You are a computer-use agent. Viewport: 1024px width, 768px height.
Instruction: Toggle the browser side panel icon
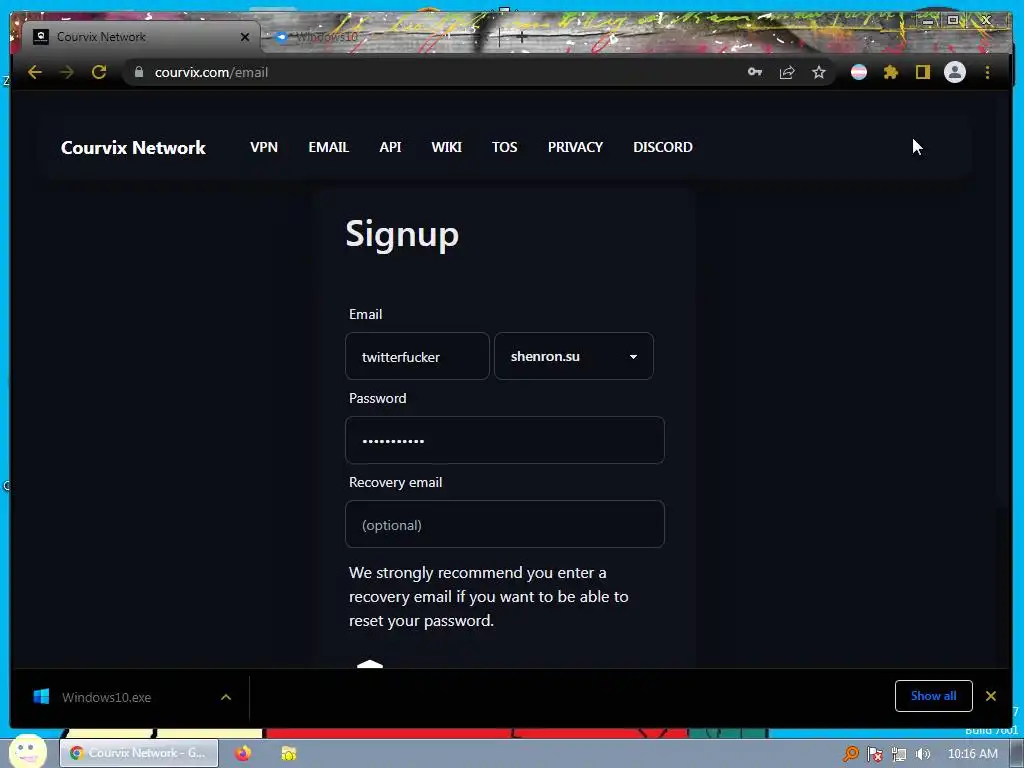tap(922, 72)
